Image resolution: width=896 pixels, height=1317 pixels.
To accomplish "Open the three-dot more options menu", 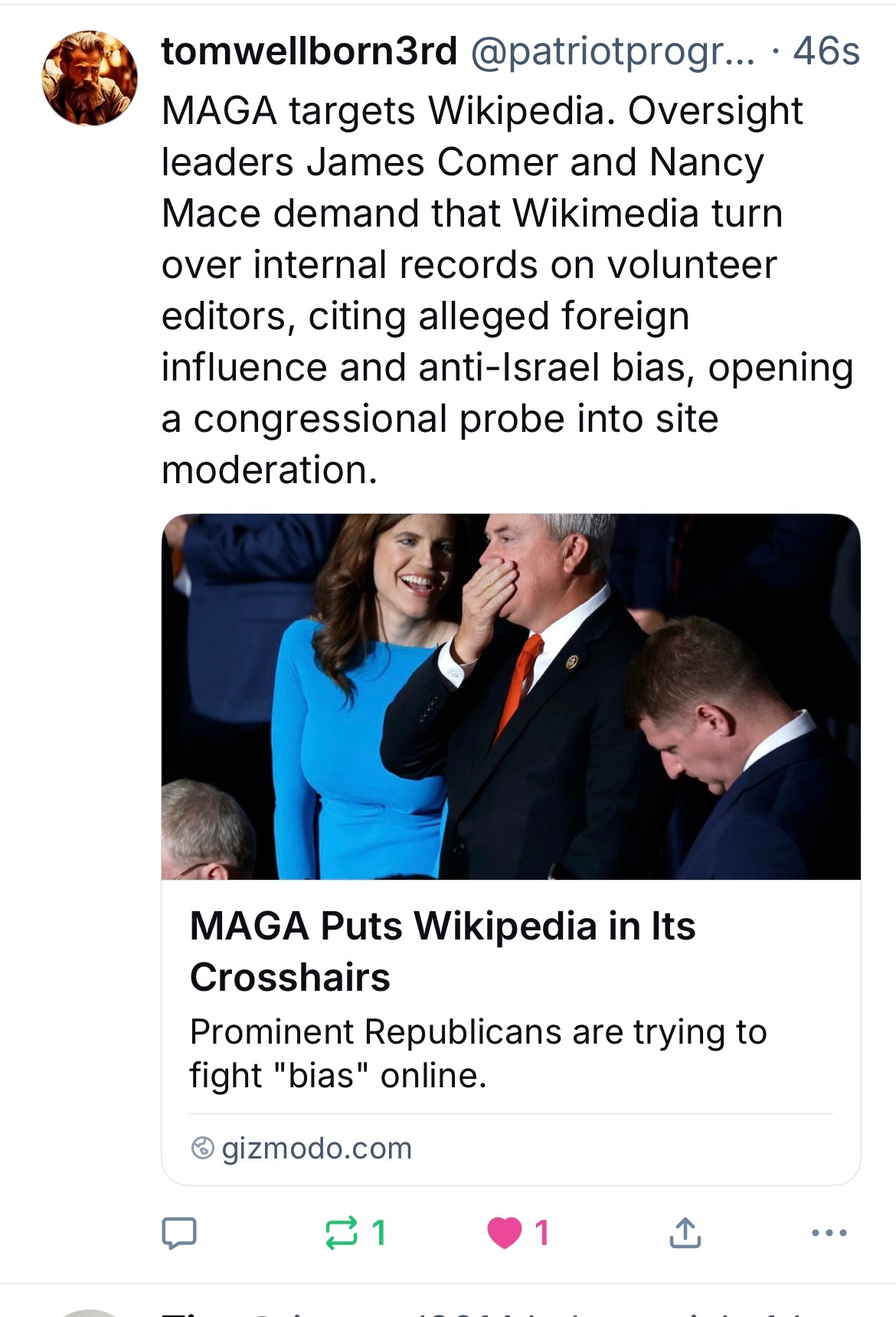I will click(829, 1233).
